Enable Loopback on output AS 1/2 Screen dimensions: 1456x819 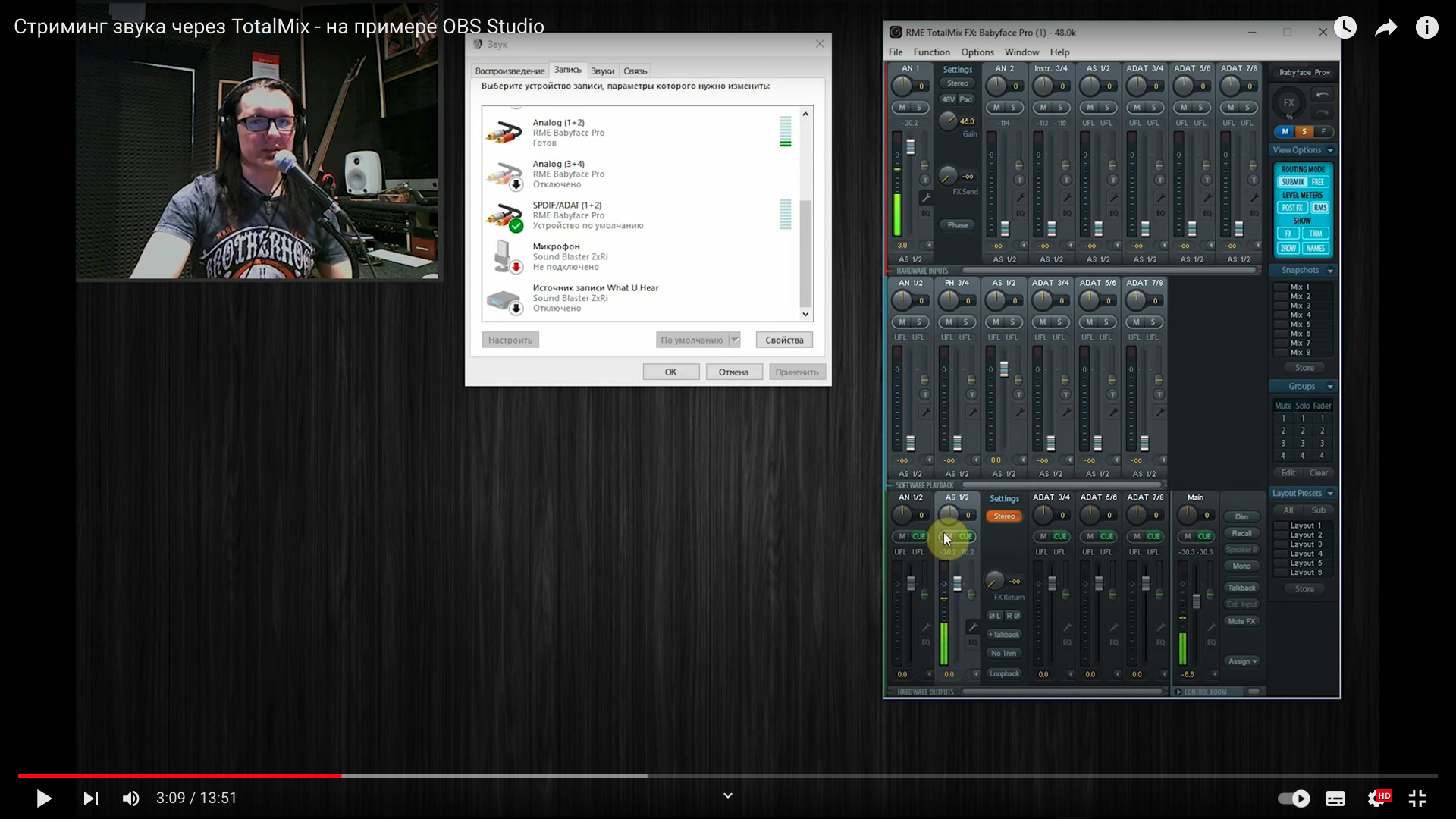coord(1004,673)
